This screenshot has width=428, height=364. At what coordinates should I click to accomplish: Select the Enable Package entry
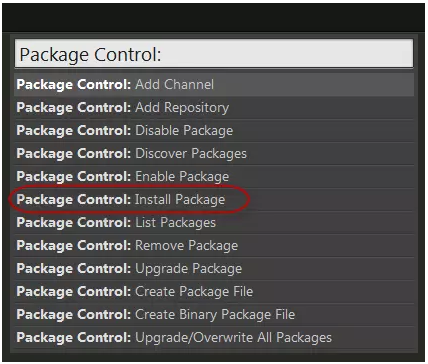point(214,177)
